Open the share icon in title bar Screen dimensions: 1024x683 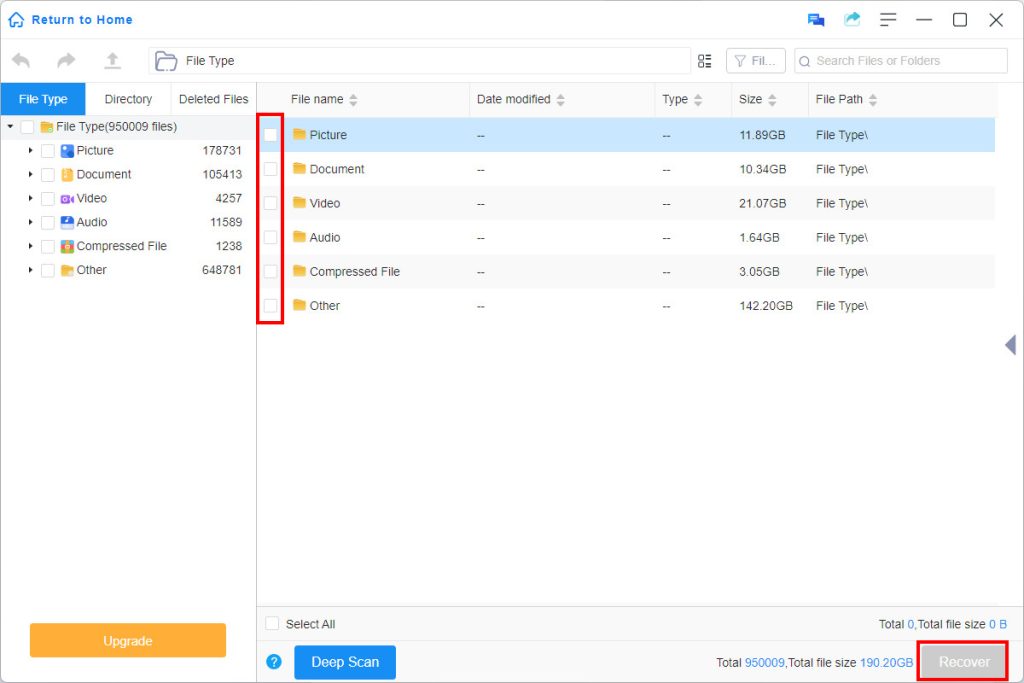851,18
